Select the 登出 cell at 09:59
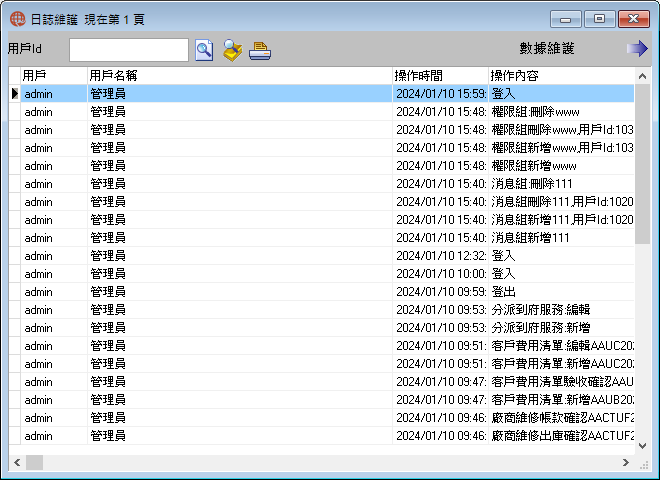 [x=562, y=292]
